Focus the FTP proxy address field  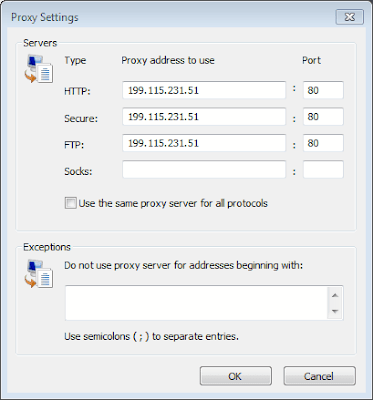[204, 143]
